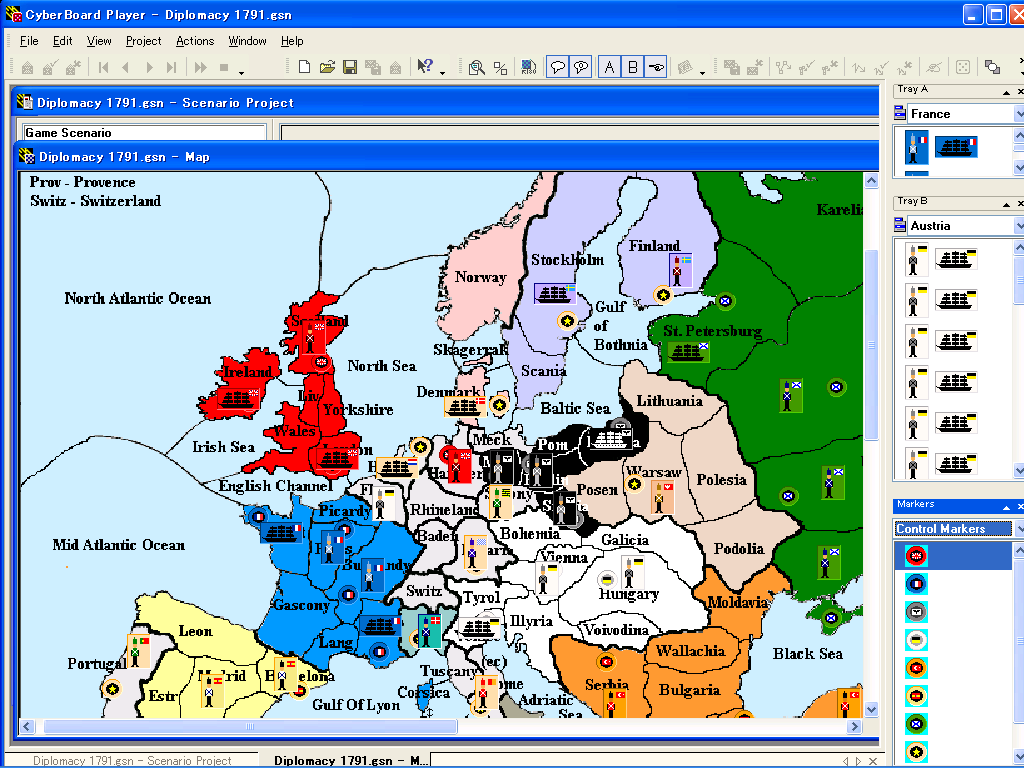Click the dice roll icon
This screenshot has width=1024, height=768.
click(x=962, y=67)
